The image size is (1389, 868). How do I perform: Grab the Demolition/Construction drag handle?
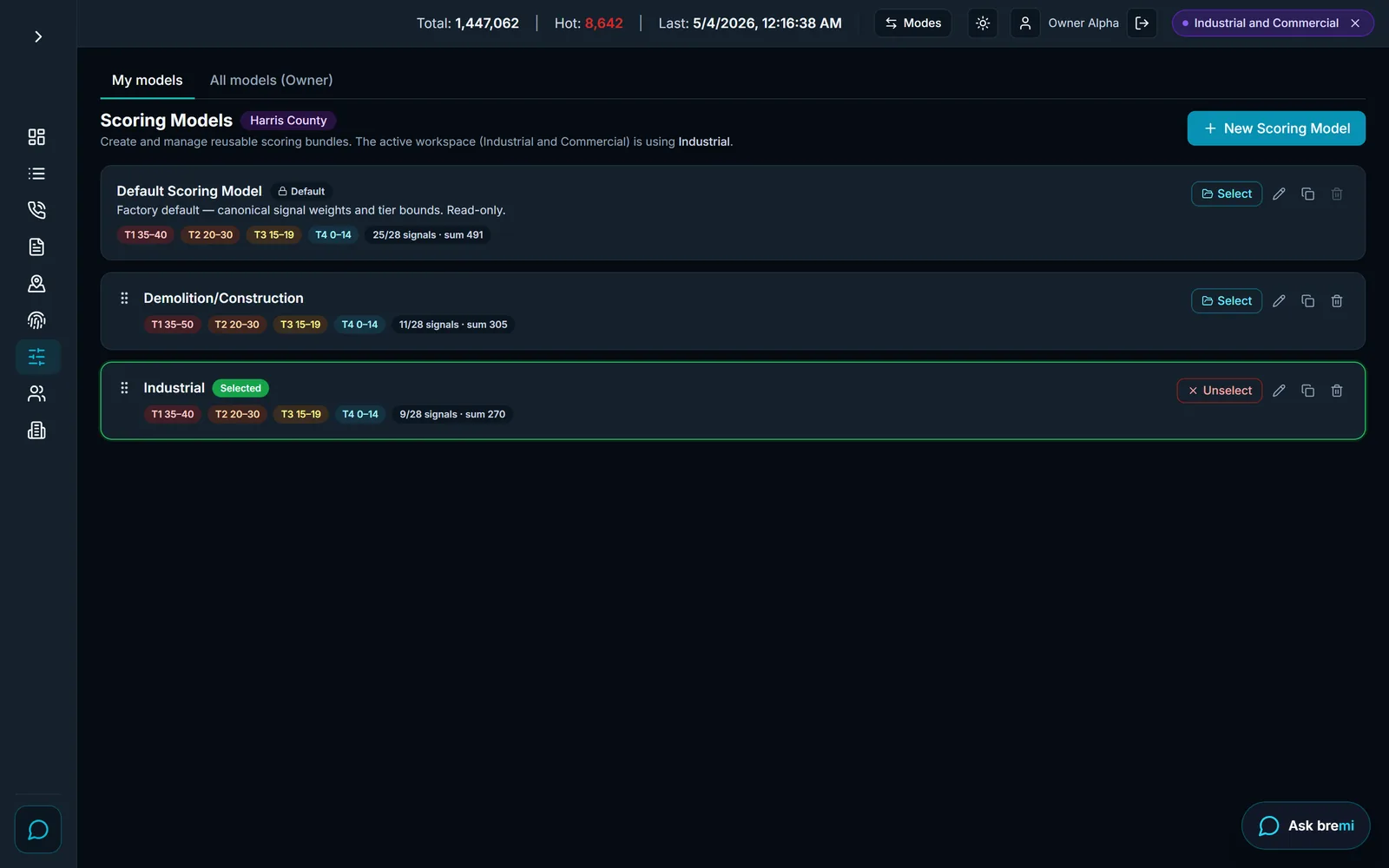[124, 299]
